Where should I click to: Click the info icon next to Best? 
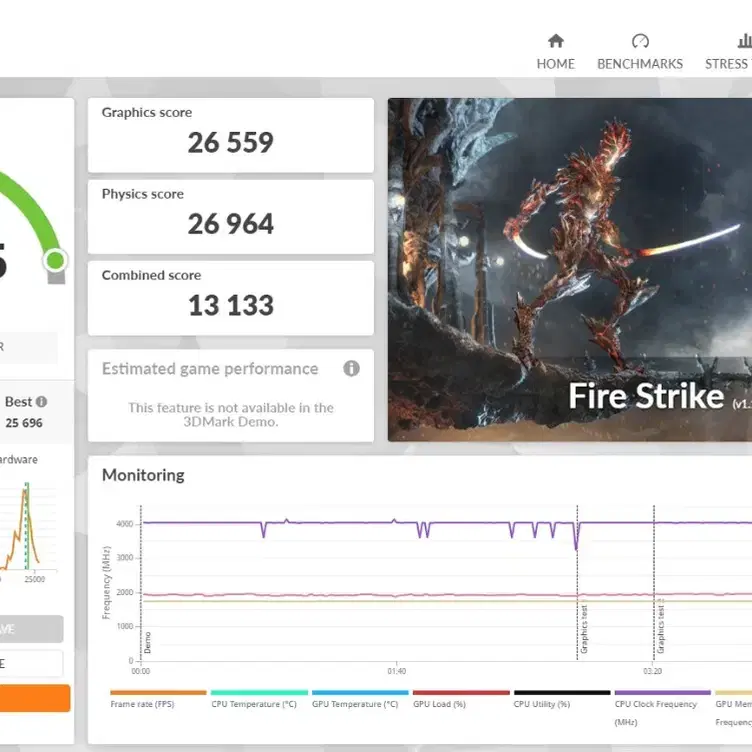pos(42,401)
